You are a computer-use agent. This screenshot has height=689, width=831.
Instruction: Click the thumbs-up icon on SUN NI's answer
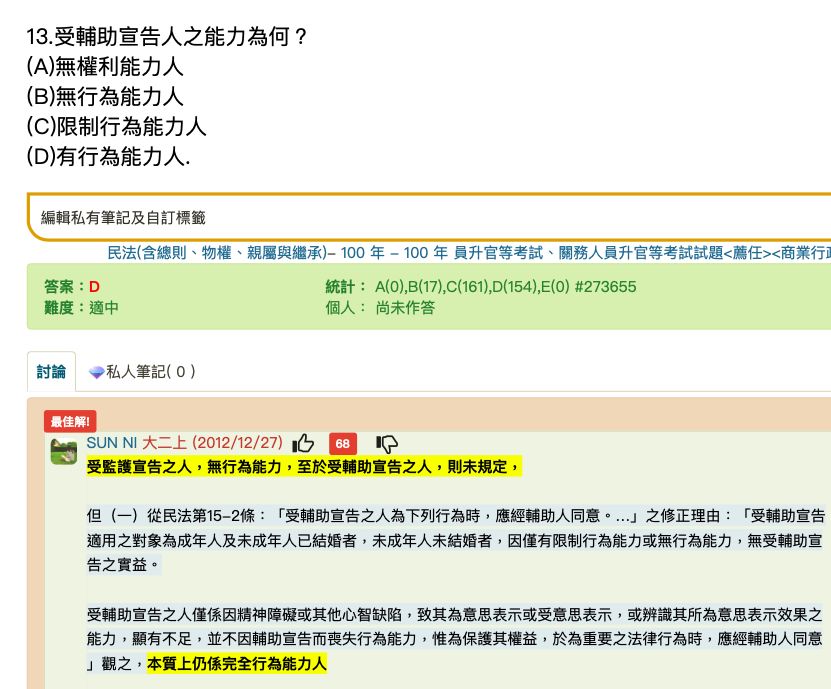click(304, 443)
